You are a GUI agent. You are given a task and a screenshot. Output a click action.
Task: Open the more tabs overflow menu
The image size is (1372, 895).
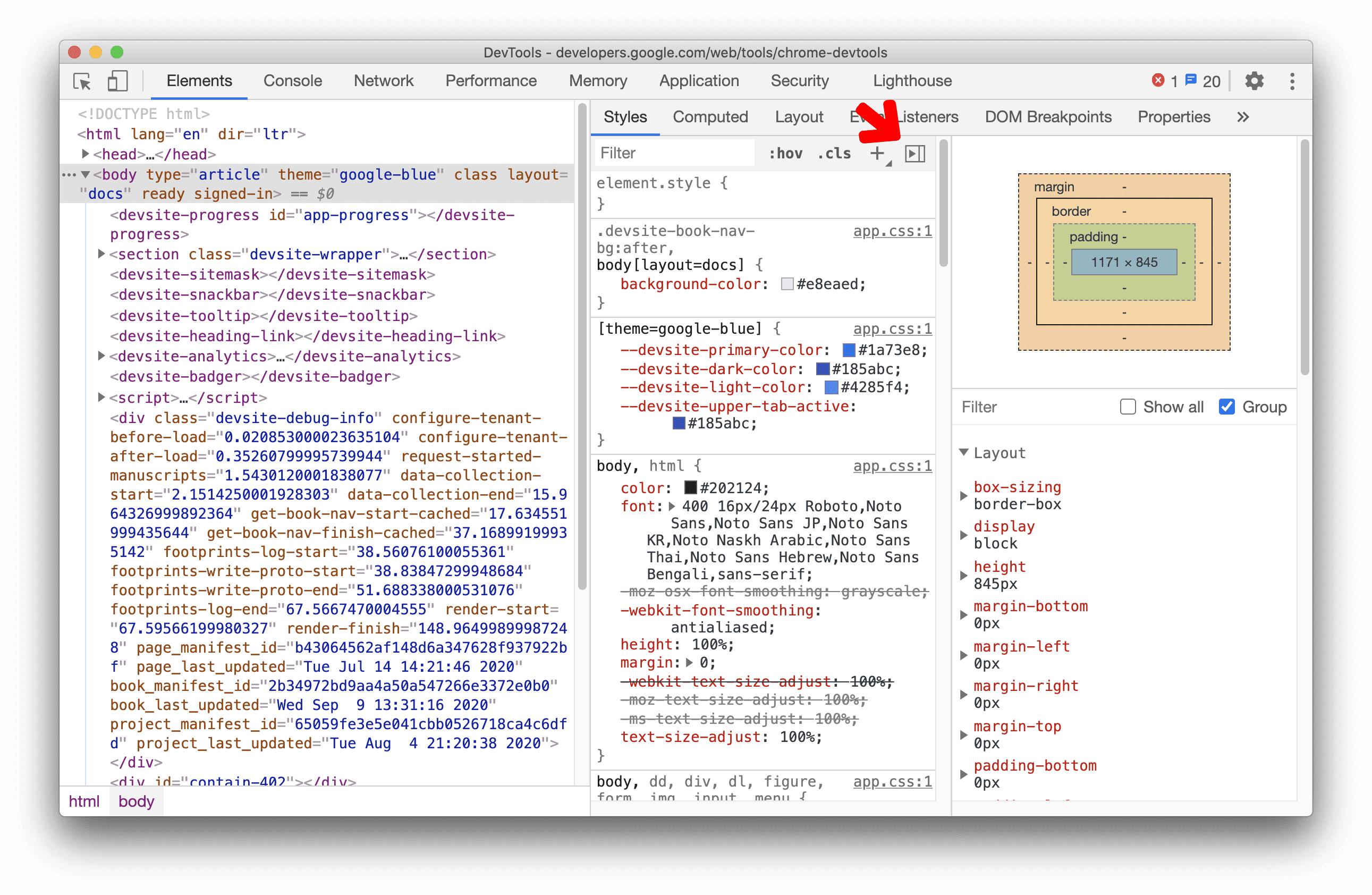pyautogui.click(x=1244, y=117)
